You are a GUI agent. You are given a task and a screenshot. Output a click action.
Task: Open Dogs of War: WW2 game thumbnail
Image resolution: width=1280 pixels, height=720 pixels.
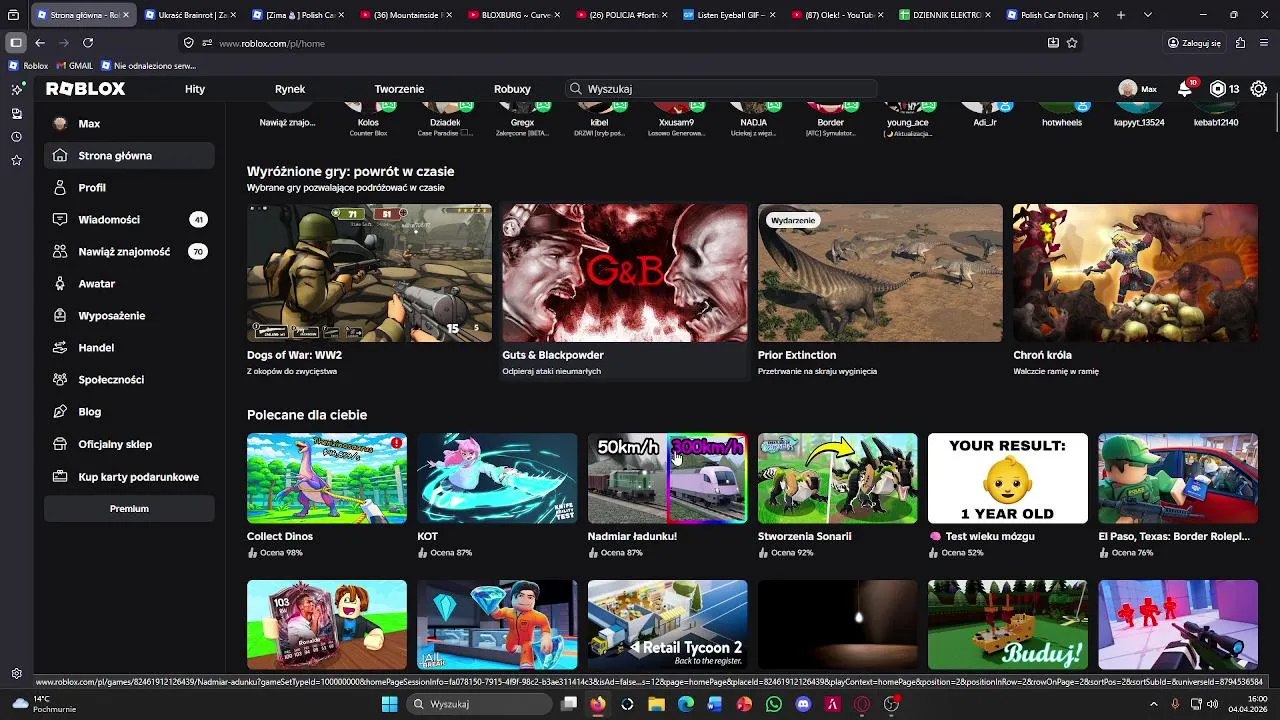click(x=369, y=273)
